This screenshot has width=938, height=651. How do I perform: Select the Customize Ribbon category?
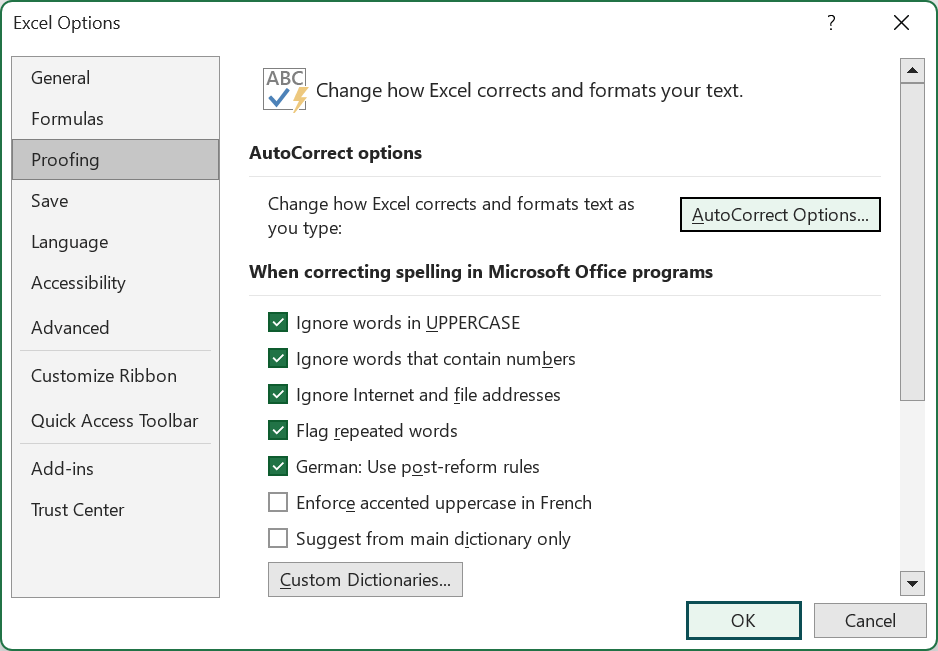tap(104, 376)
